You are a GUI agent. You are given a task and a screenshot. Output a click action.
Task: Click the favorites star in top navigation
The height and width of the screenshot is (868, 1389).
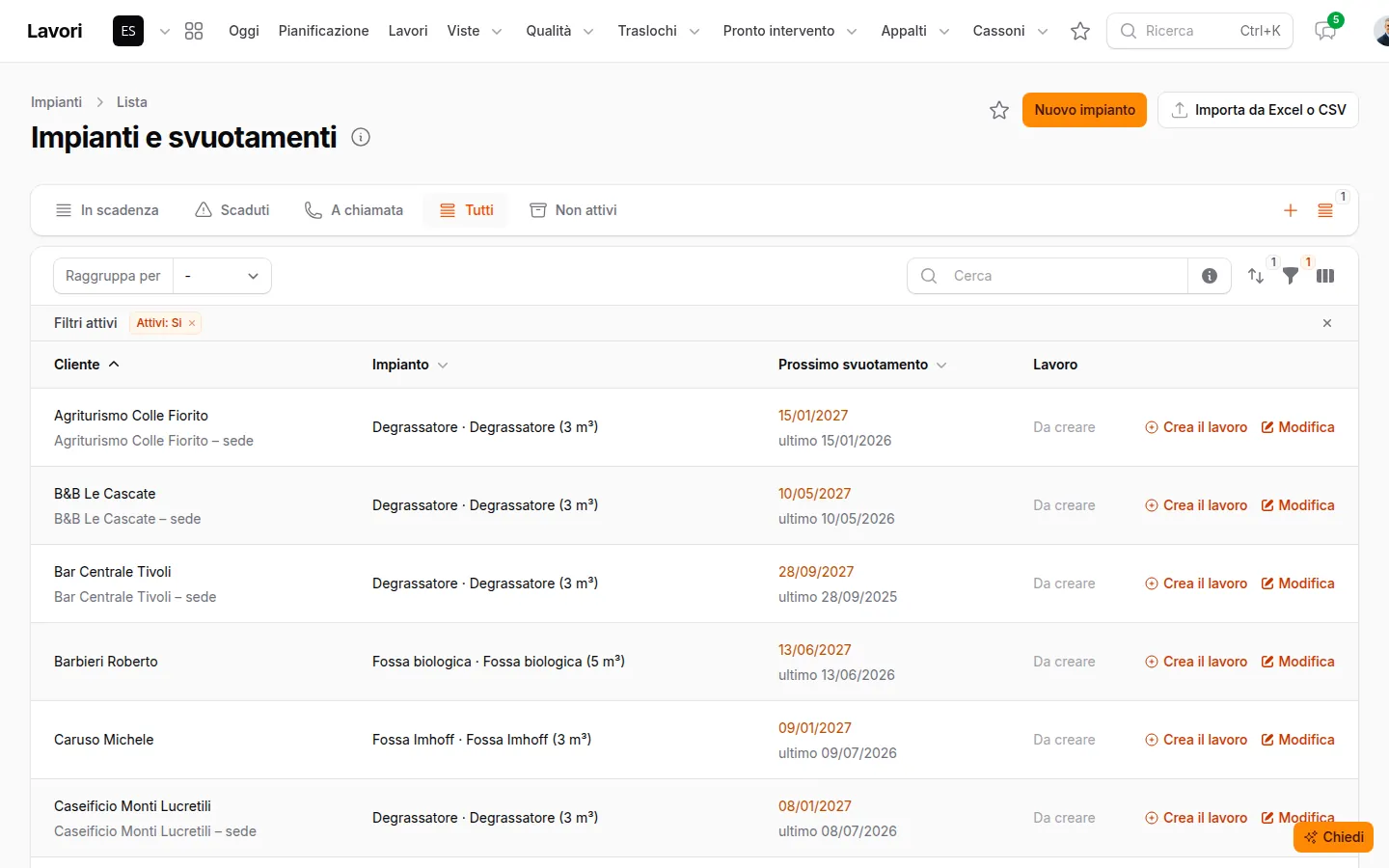tap(1080, 31)
